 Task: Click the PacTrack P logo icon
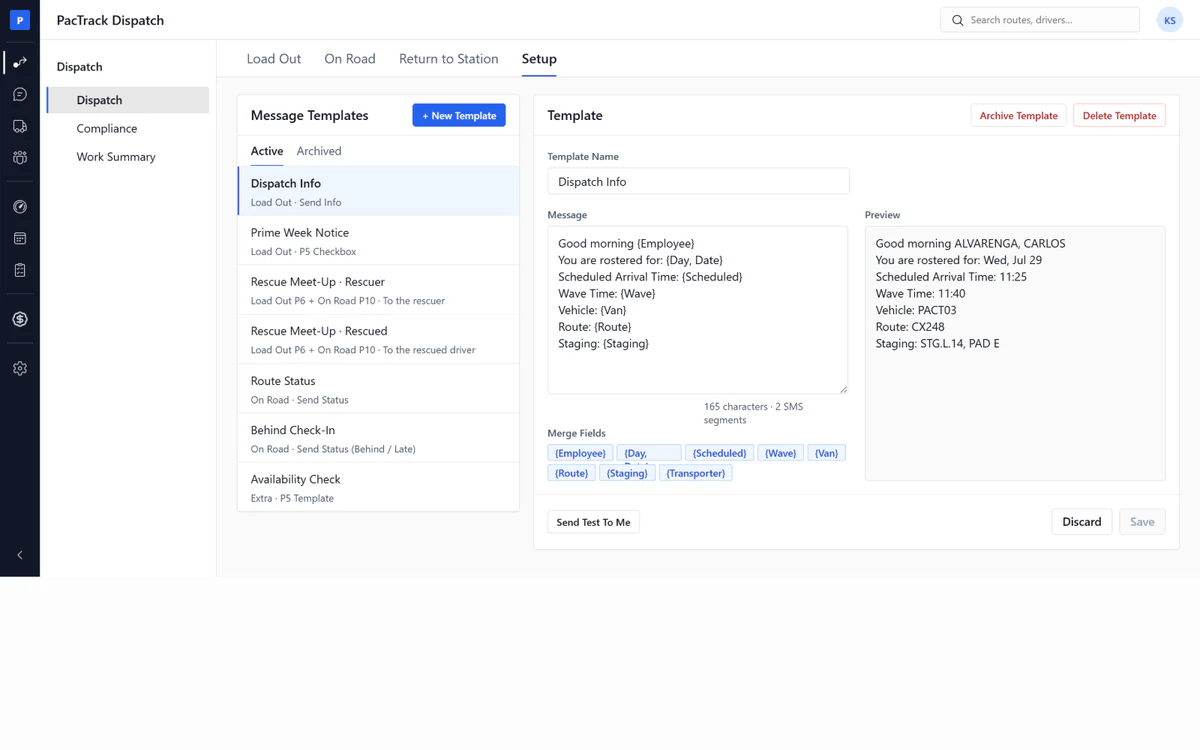pos(19,20)
